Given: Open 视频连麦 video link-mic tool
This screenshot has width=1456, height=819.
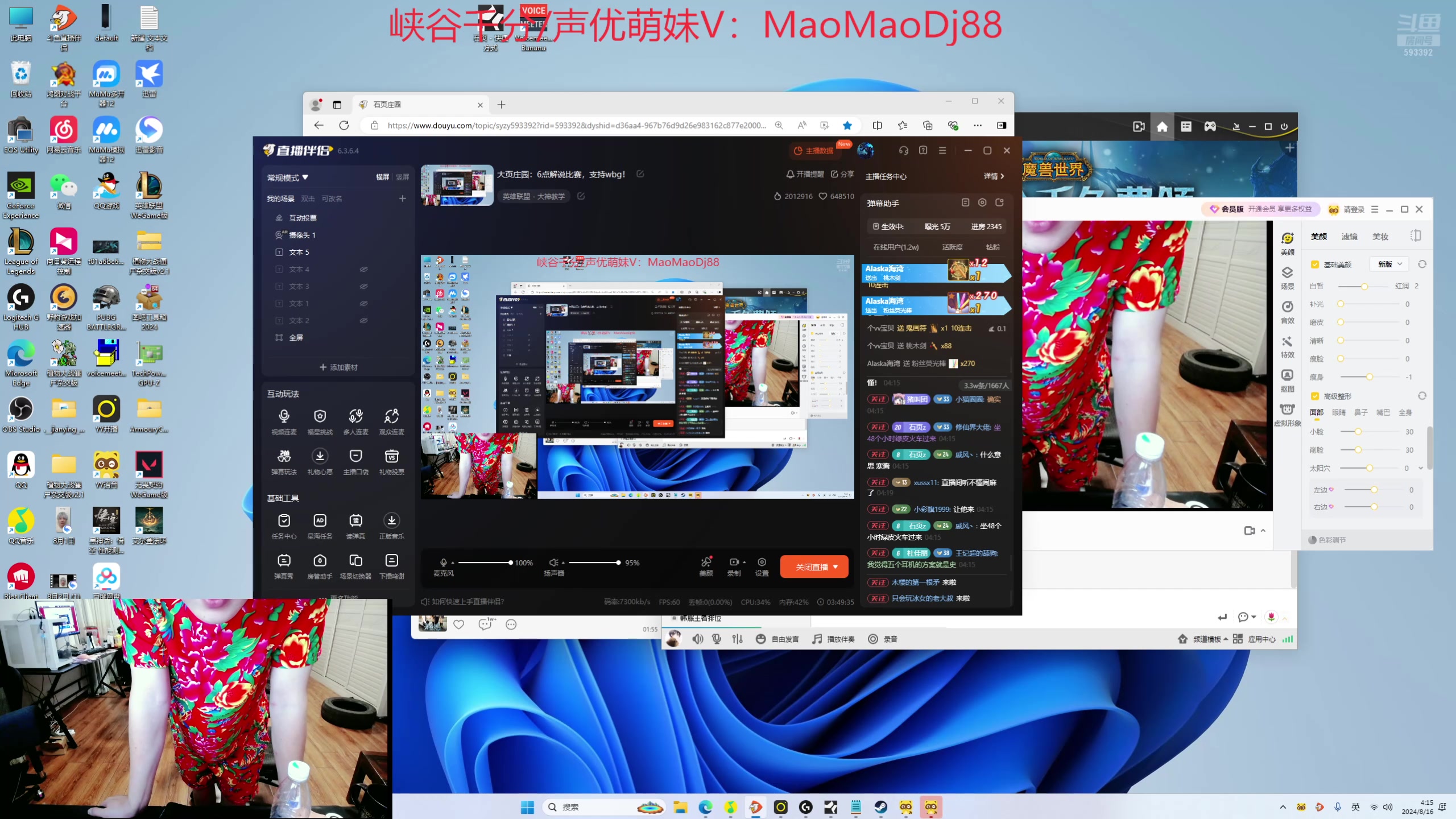Looking at the screenshot, I should 284,422.
